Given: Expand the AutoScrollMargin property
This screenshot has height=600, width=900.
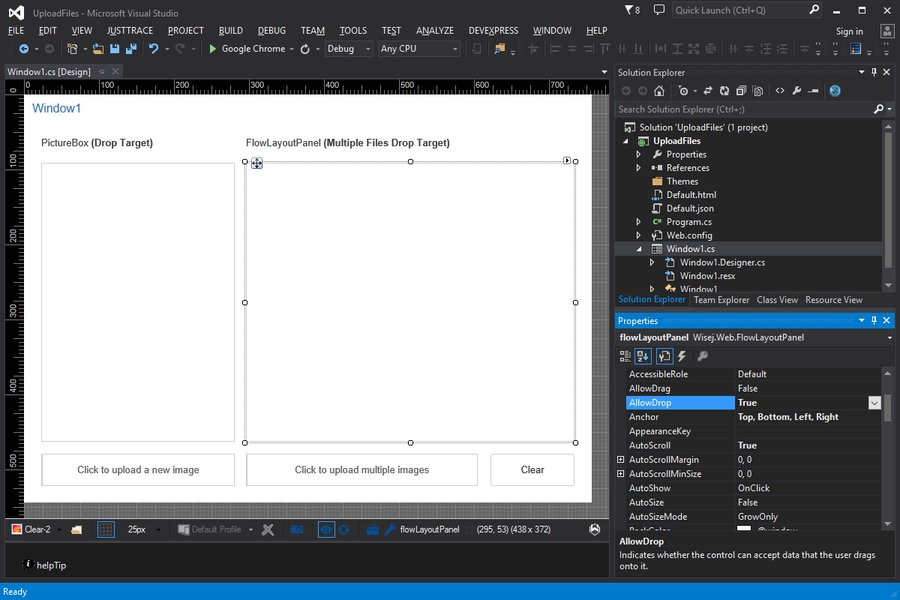Looking at the screenshot, I should (621, 460).
